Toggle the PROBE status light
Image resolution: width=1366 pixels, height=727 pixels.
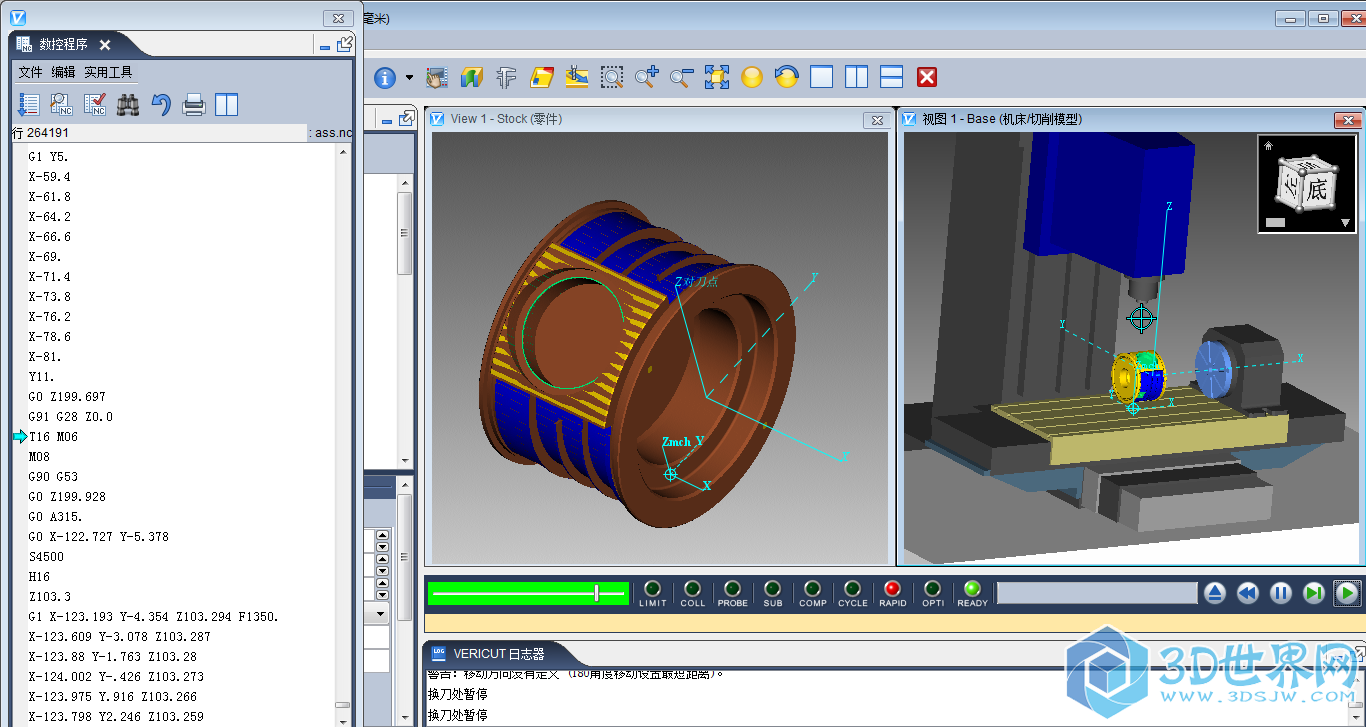(733, 589)
